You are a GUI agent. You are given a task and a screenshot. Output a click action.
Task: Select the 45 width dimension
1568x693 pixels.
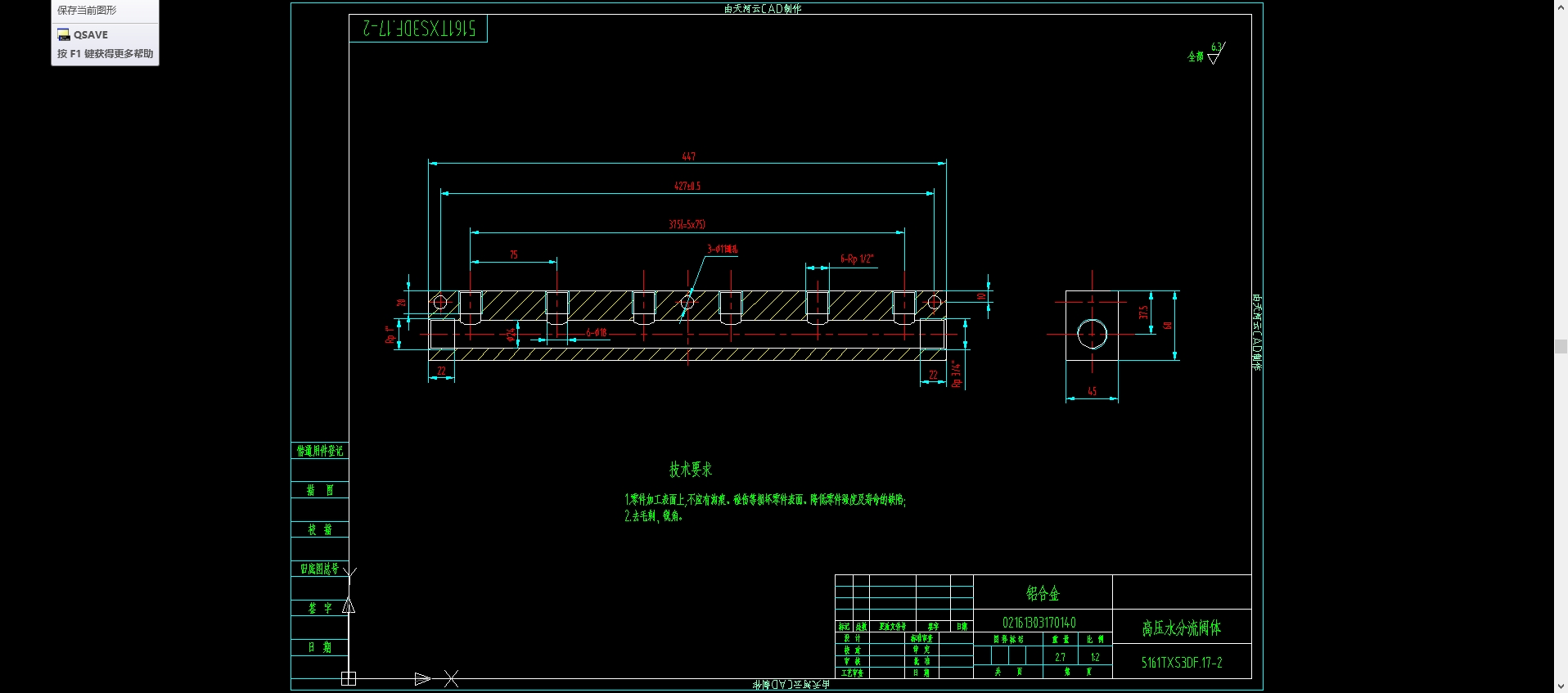(1092, 392)
